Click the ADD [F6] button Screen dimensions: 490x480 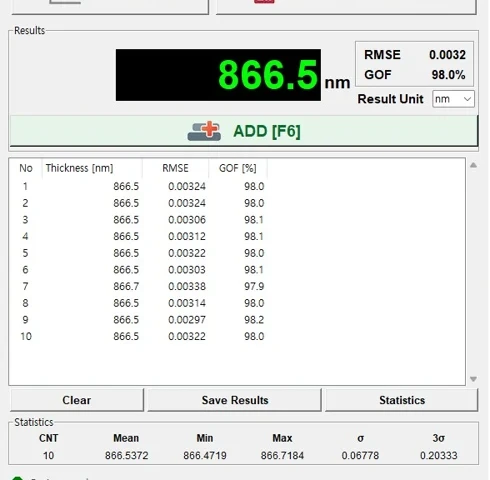point(244,131)
